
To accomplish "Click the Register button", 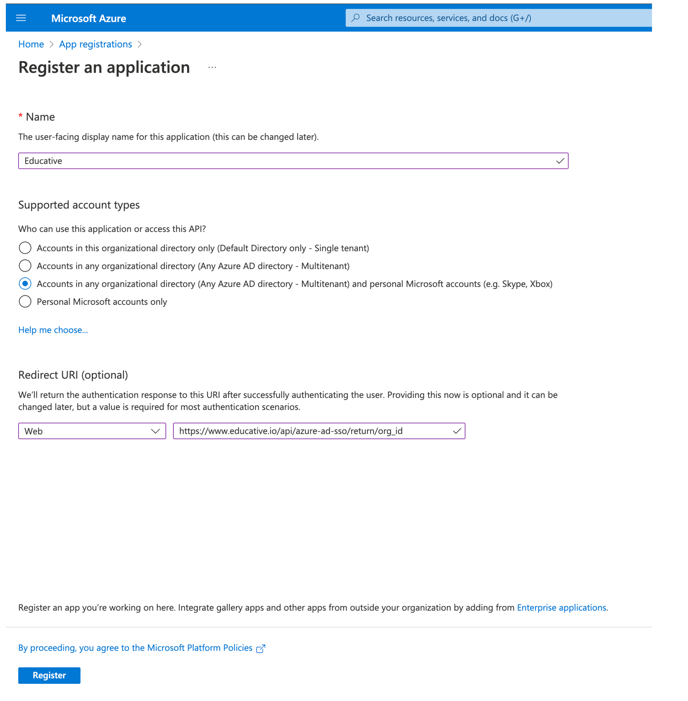I will (49, 675).
